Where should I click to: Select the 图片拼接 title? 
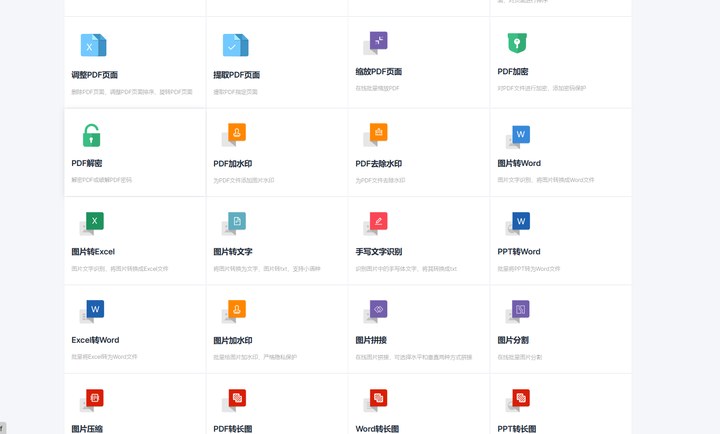click(371, 340)
